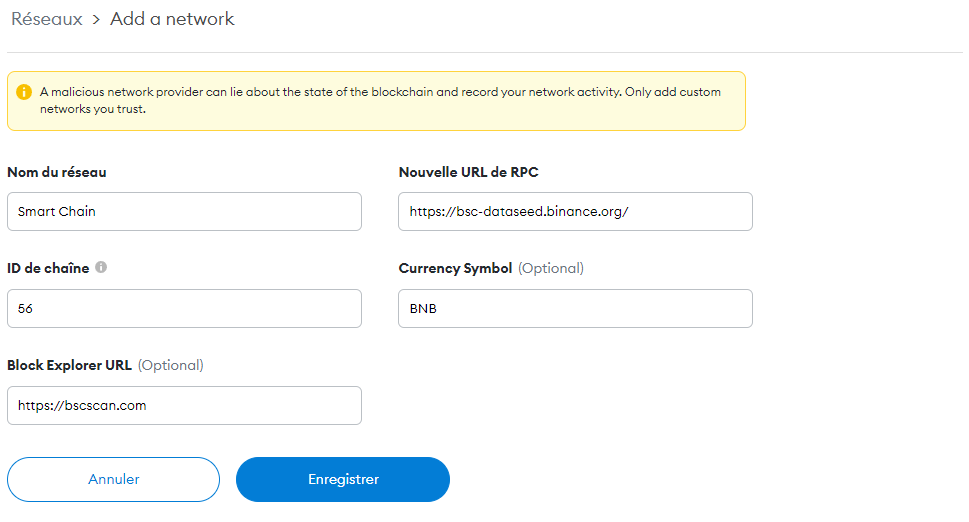Select the ID de chaîne field showing 56
The image size is (969, 522).
tap(184, 309)
